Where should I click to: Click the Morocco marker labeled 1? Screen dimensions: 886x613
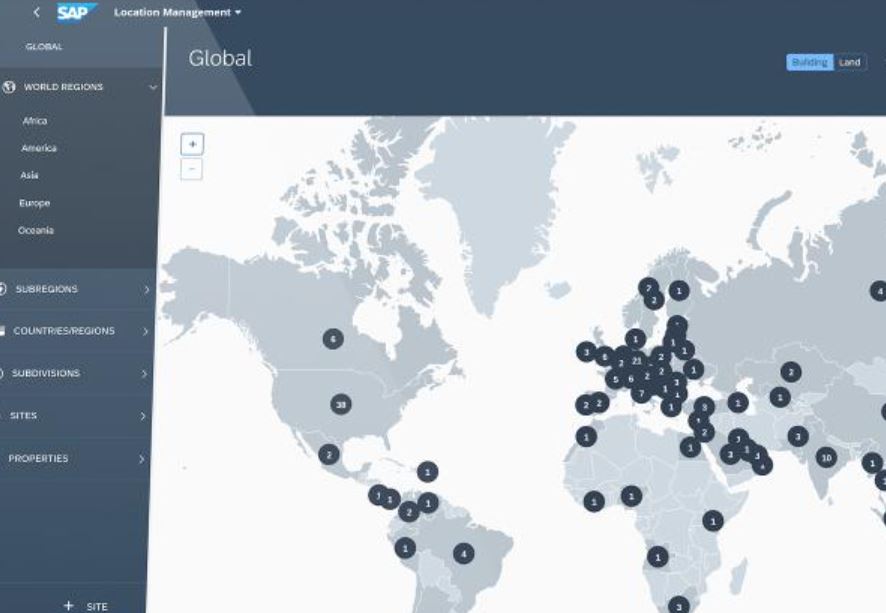click(586, 437)
